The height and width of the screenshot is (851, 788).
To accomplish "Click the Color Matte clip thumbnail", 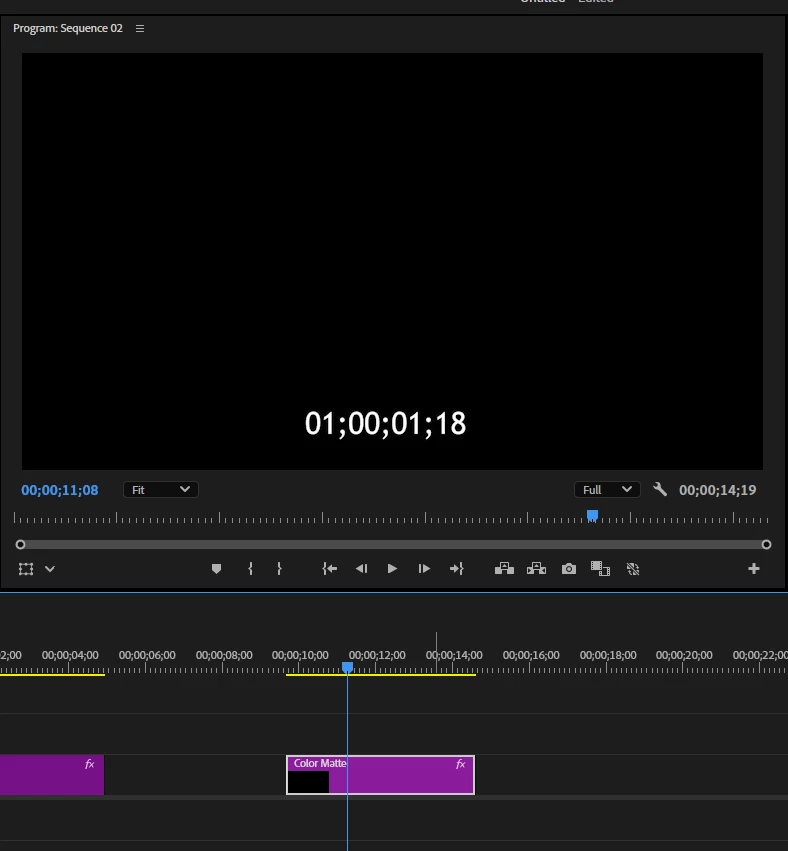I will point(308,782).
